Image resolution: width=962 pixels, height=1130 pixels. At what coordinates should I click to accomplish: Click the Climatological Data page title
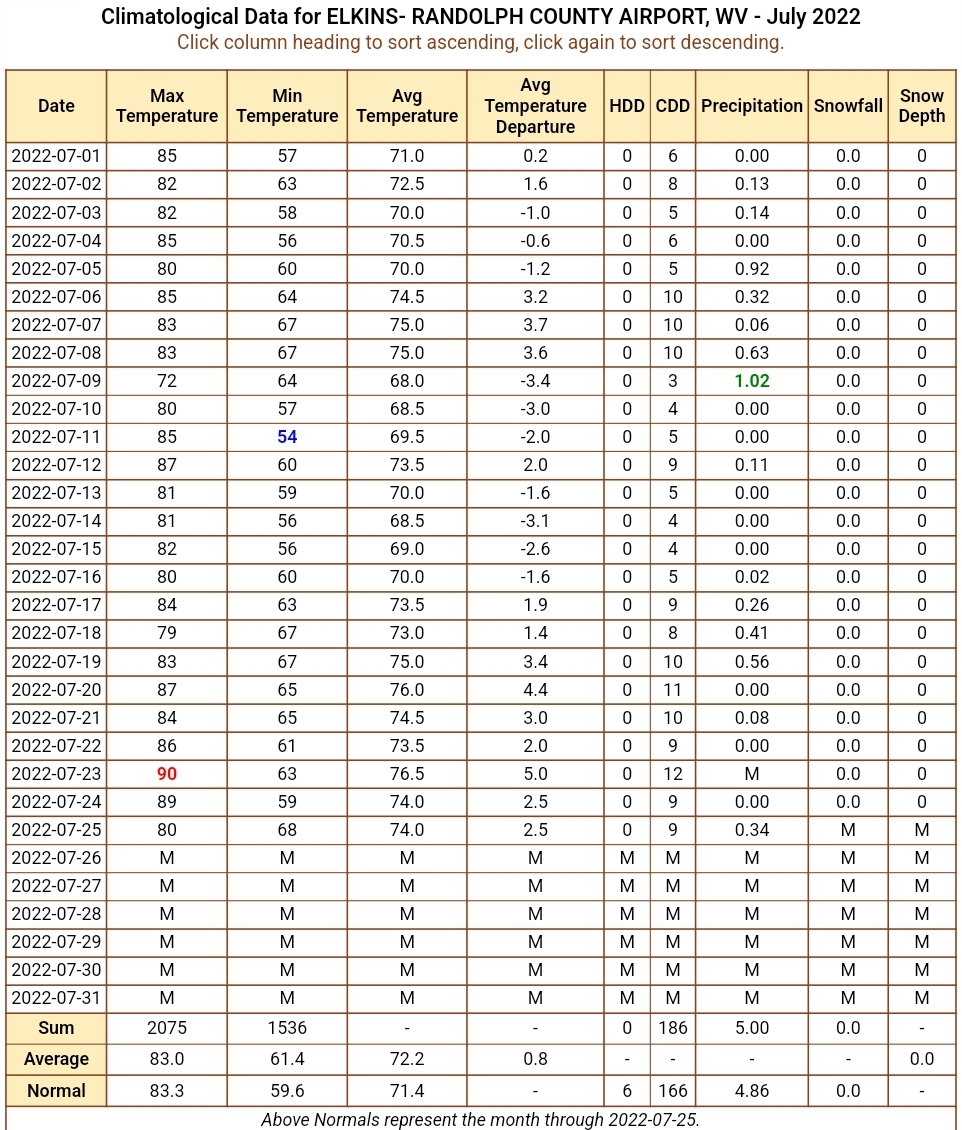click(481, 17)
